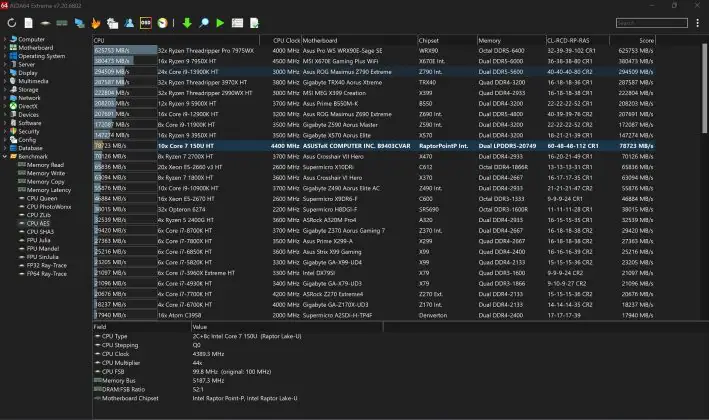Open the OSD panel toolbar icon
The width and height of the screenshot is (709, 420).
pos(146,23)
